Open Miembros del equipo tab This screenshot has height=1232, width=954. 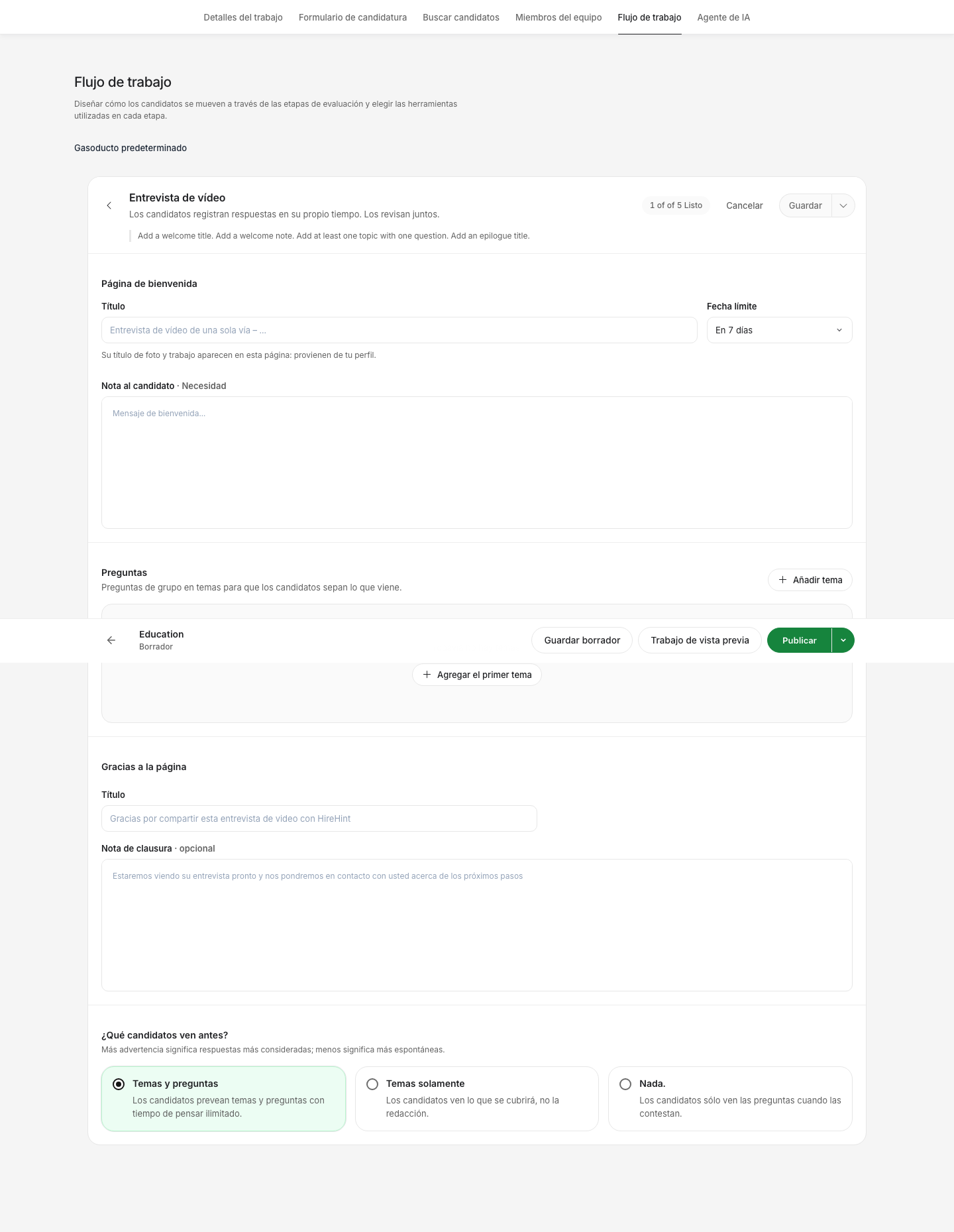pos(558,17)
